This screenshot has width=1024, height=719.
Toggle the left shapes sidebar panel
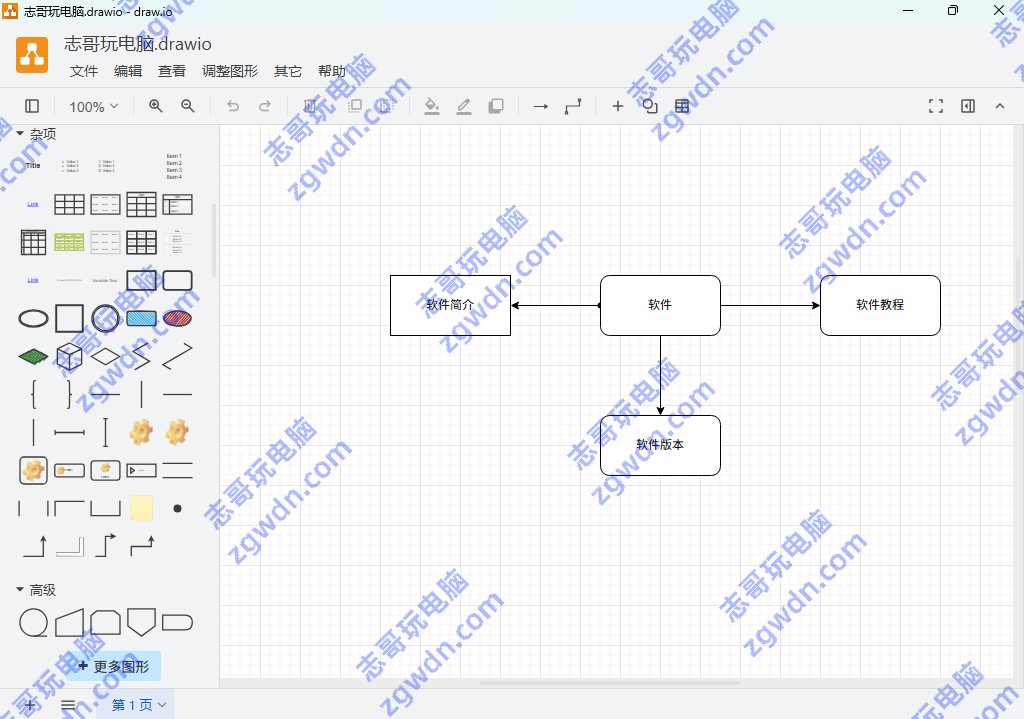click(x=32, y=106)
